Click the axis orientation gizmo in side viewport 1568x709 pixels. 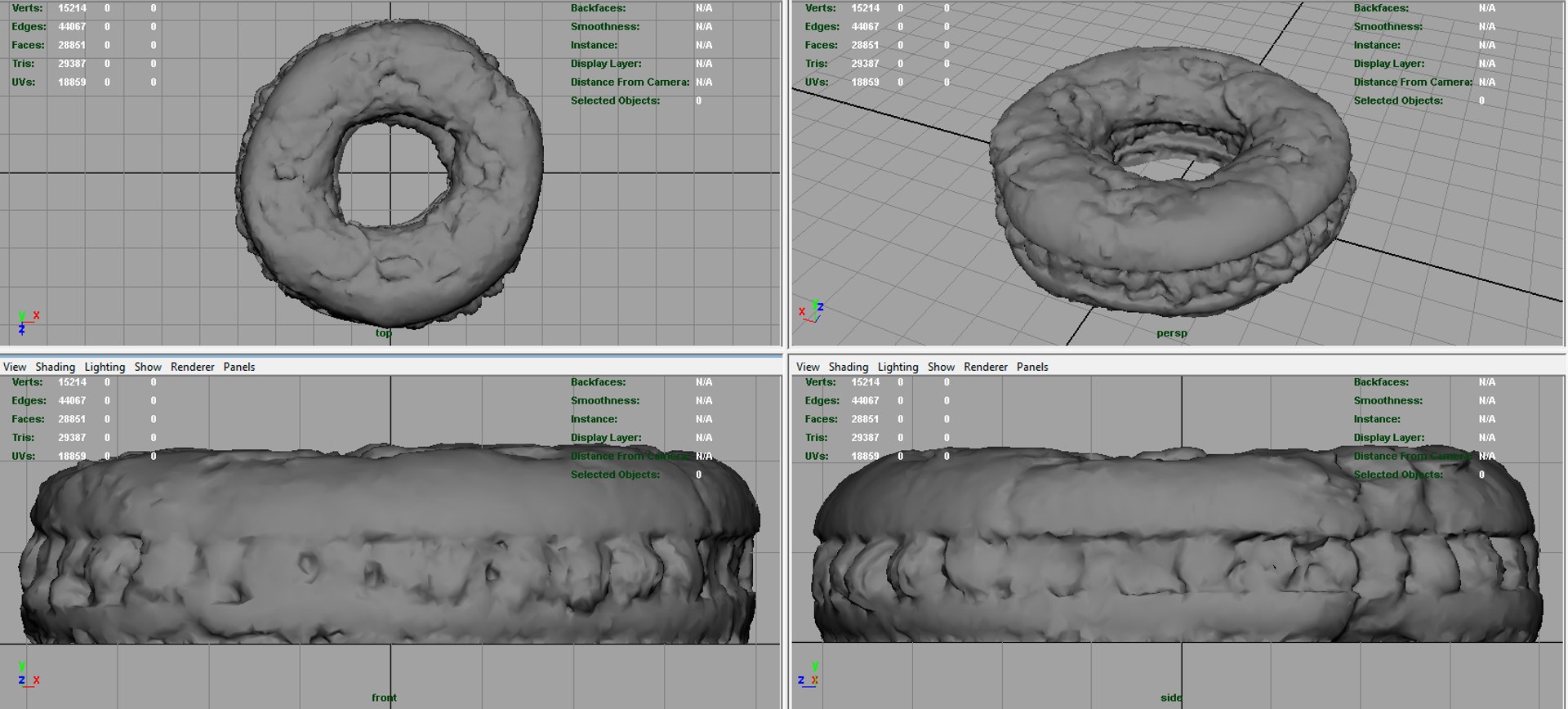[x=808, y=675]
